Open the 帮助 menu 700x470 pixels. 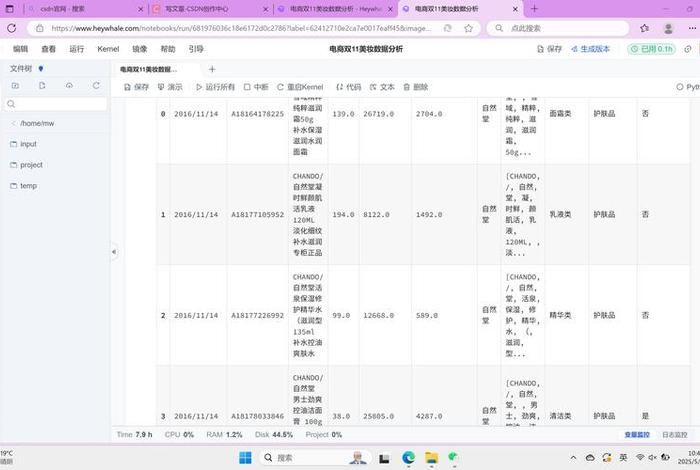[167, 49]
